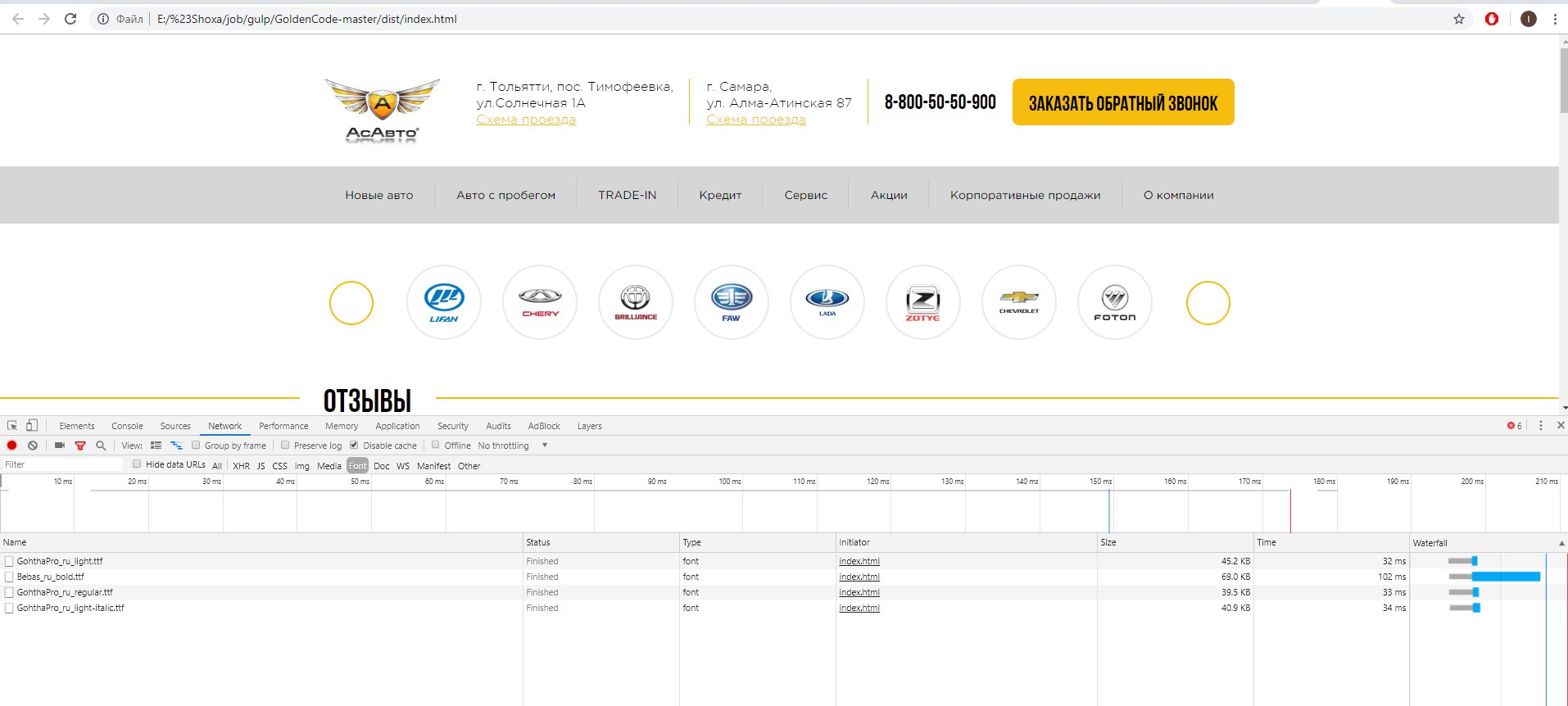Open the Opera red extension icon
Viewport: 1568px width, 706px height.
pos(1492,19)
